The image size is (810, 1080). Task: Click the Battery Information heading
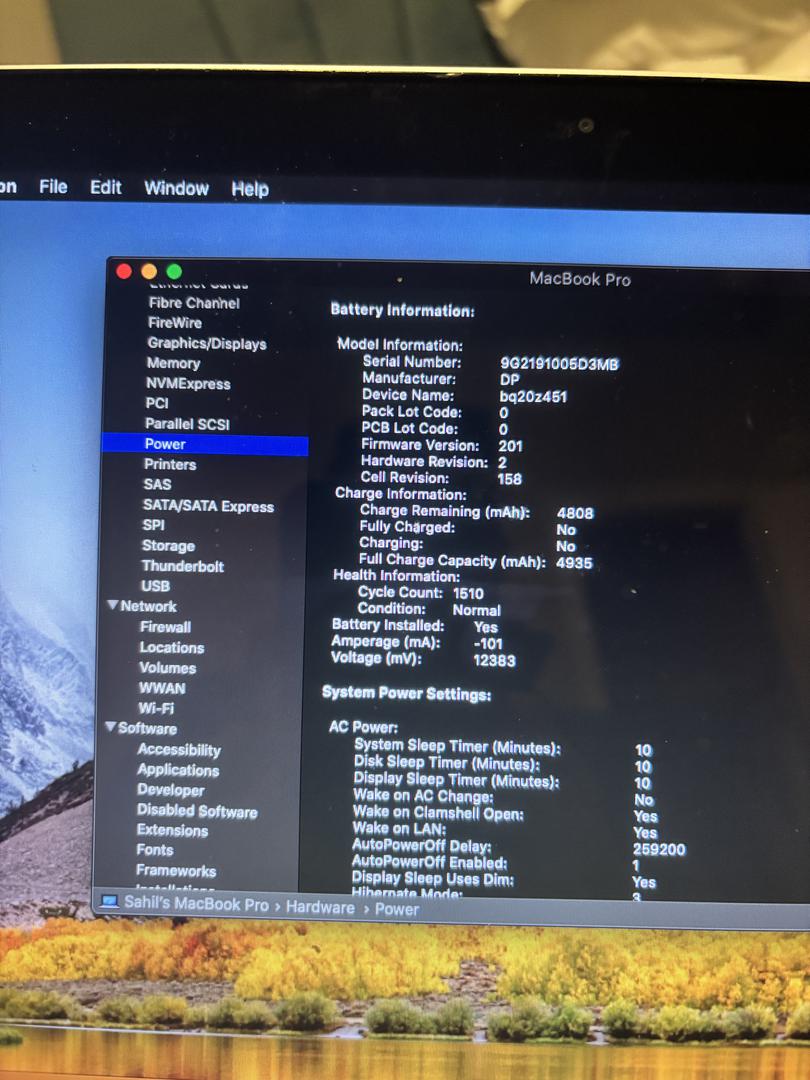(x=402, y=311)
